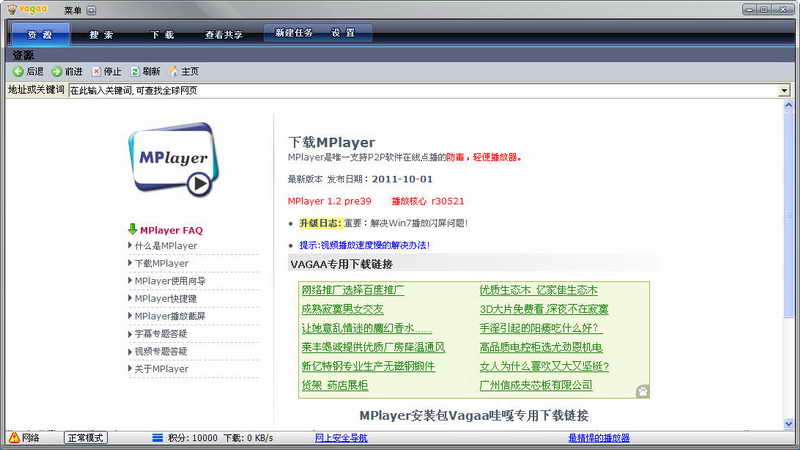This screenshot has height=450, width=800.
Task: Open the 设置 settings button
Action: [343, 33]
